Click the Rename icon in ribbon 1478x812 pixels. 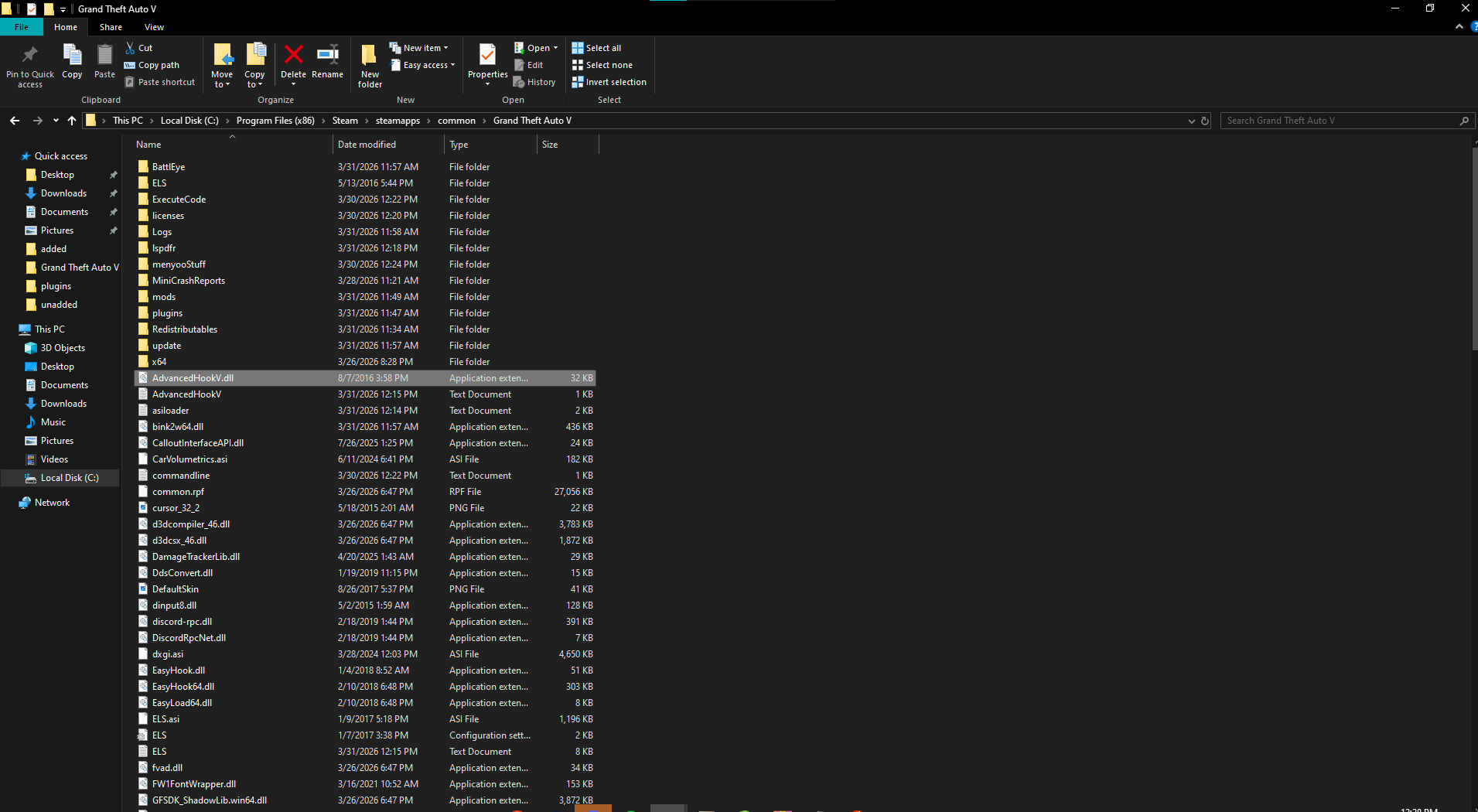coord(327,62)
